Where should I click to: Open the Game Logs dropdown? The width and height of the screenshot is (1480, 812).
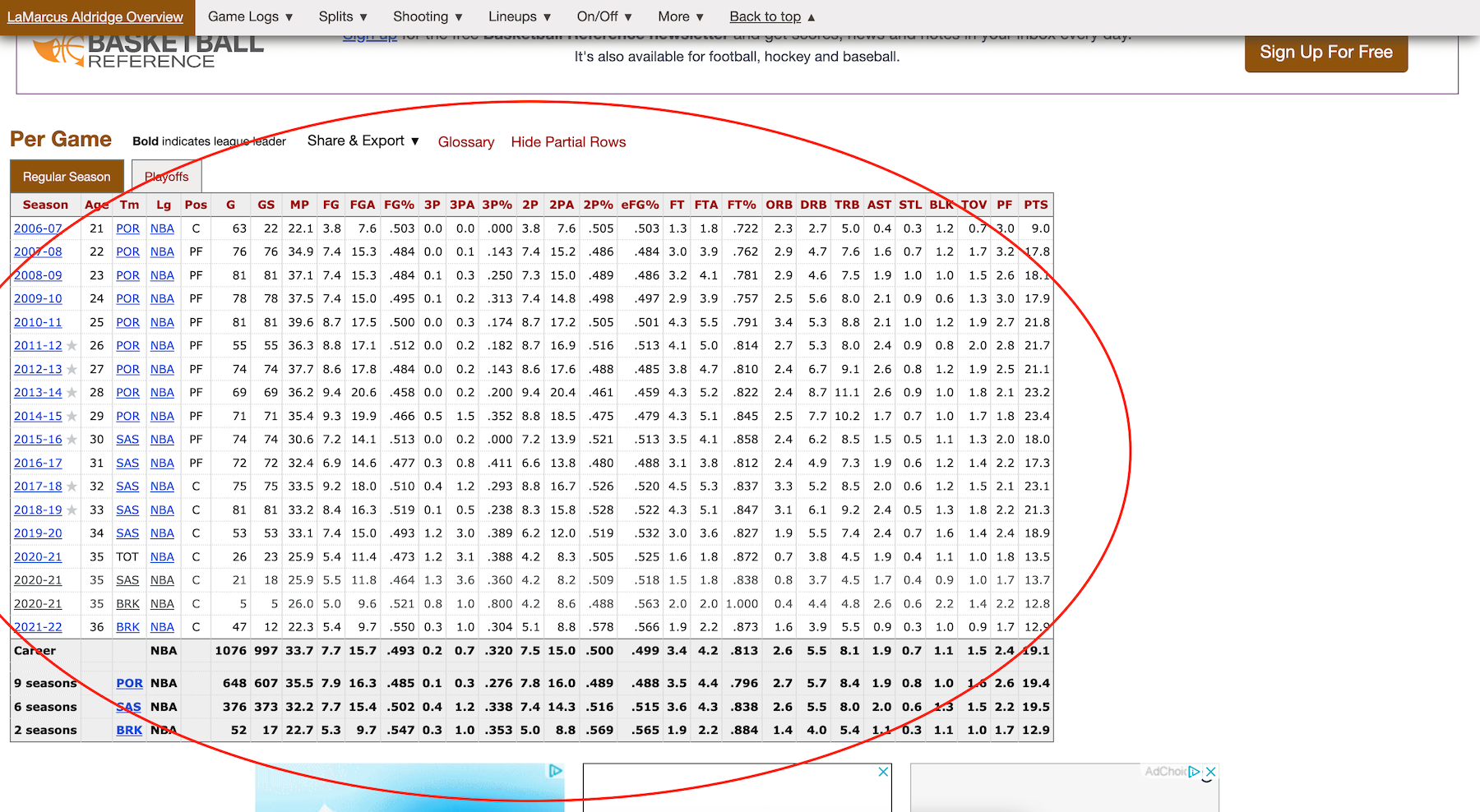tap(251, 16)
